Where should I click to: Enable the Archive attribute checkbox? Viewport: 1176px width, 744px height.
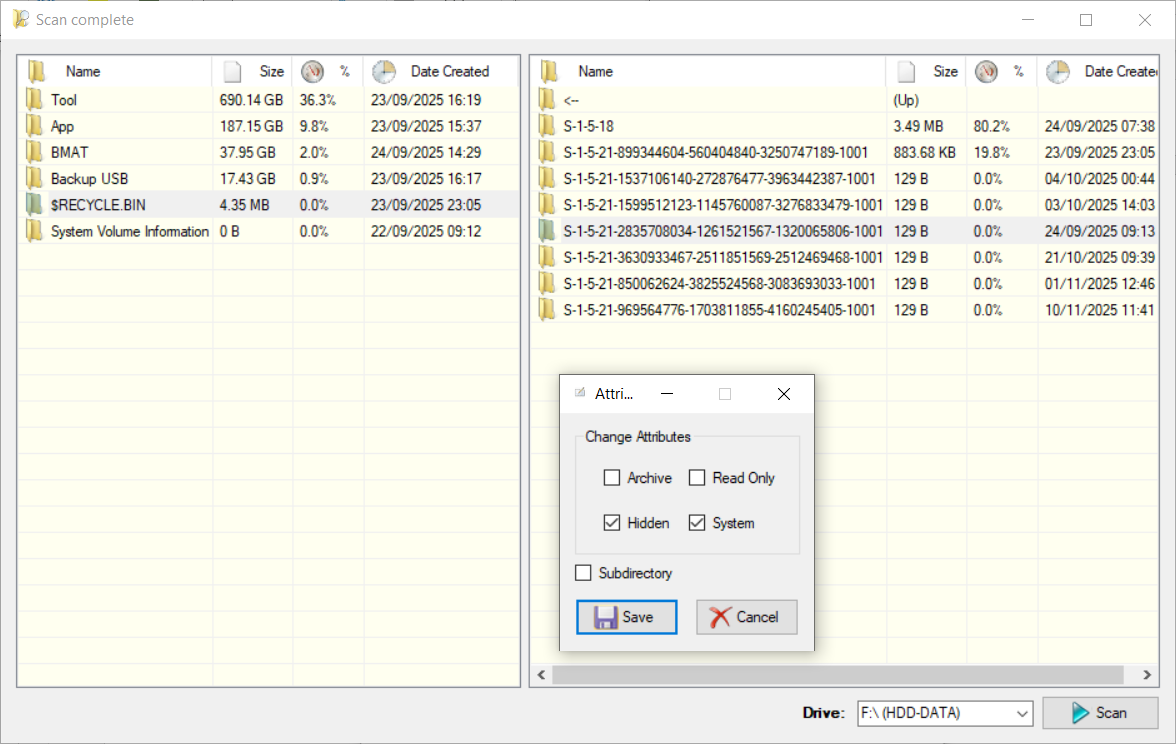tap(612, 478)
